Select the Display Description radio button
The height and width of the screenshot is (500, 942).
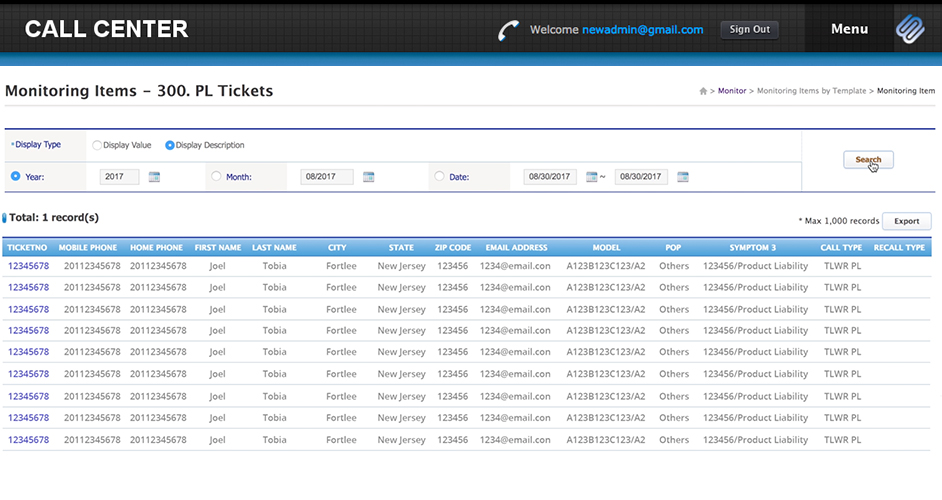pyautogui.click(x=169, y=145)
